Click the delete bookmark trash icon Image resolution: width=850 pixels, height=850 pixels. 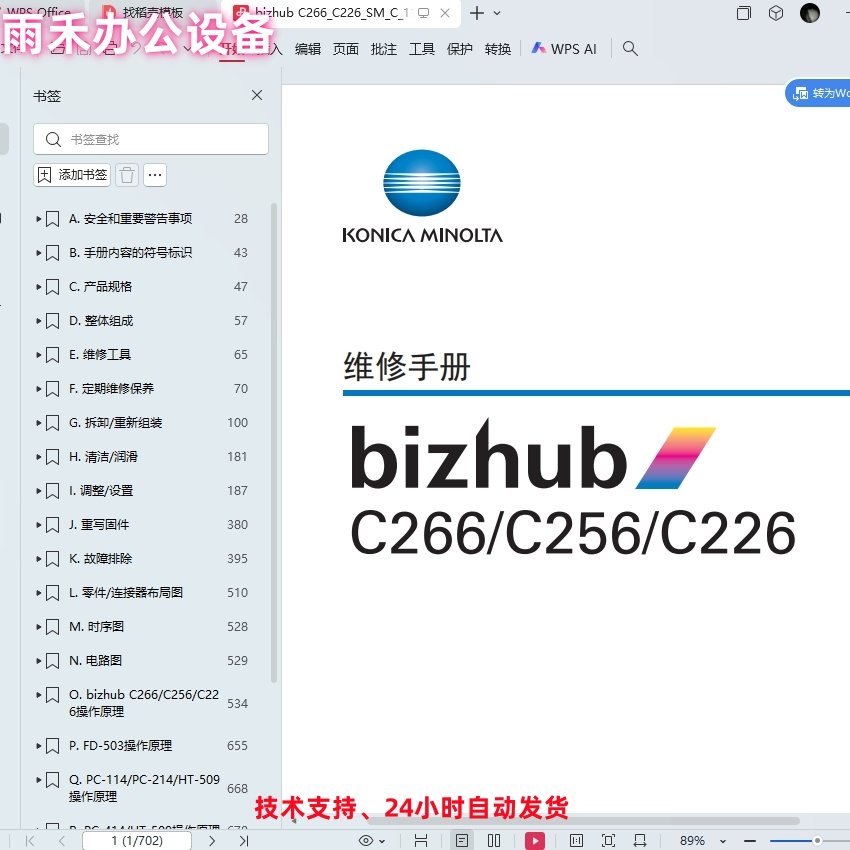(126, 175)
